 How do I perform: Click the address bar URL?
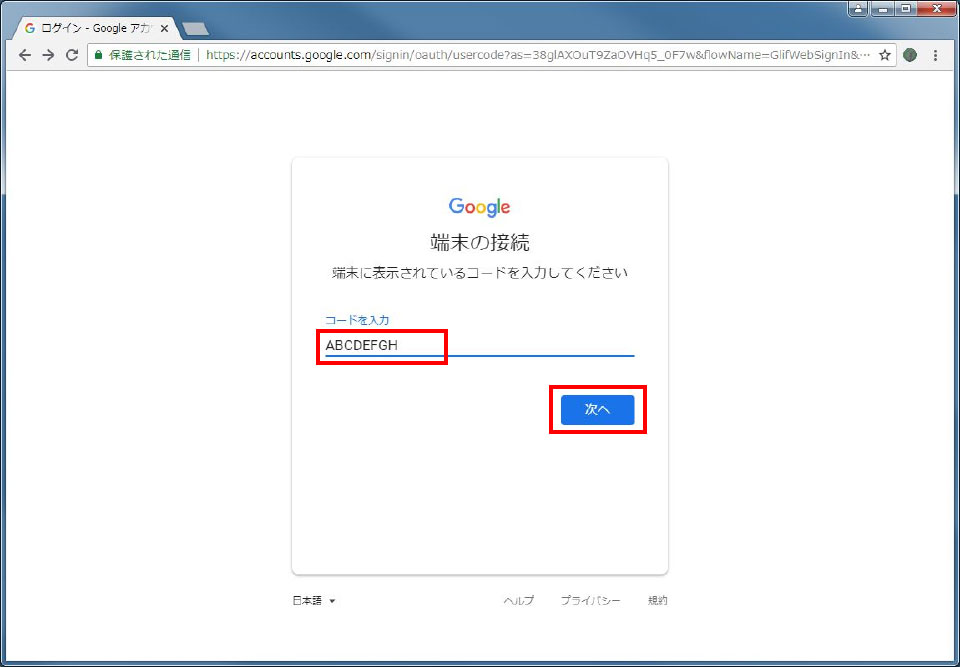click(538, 55)
